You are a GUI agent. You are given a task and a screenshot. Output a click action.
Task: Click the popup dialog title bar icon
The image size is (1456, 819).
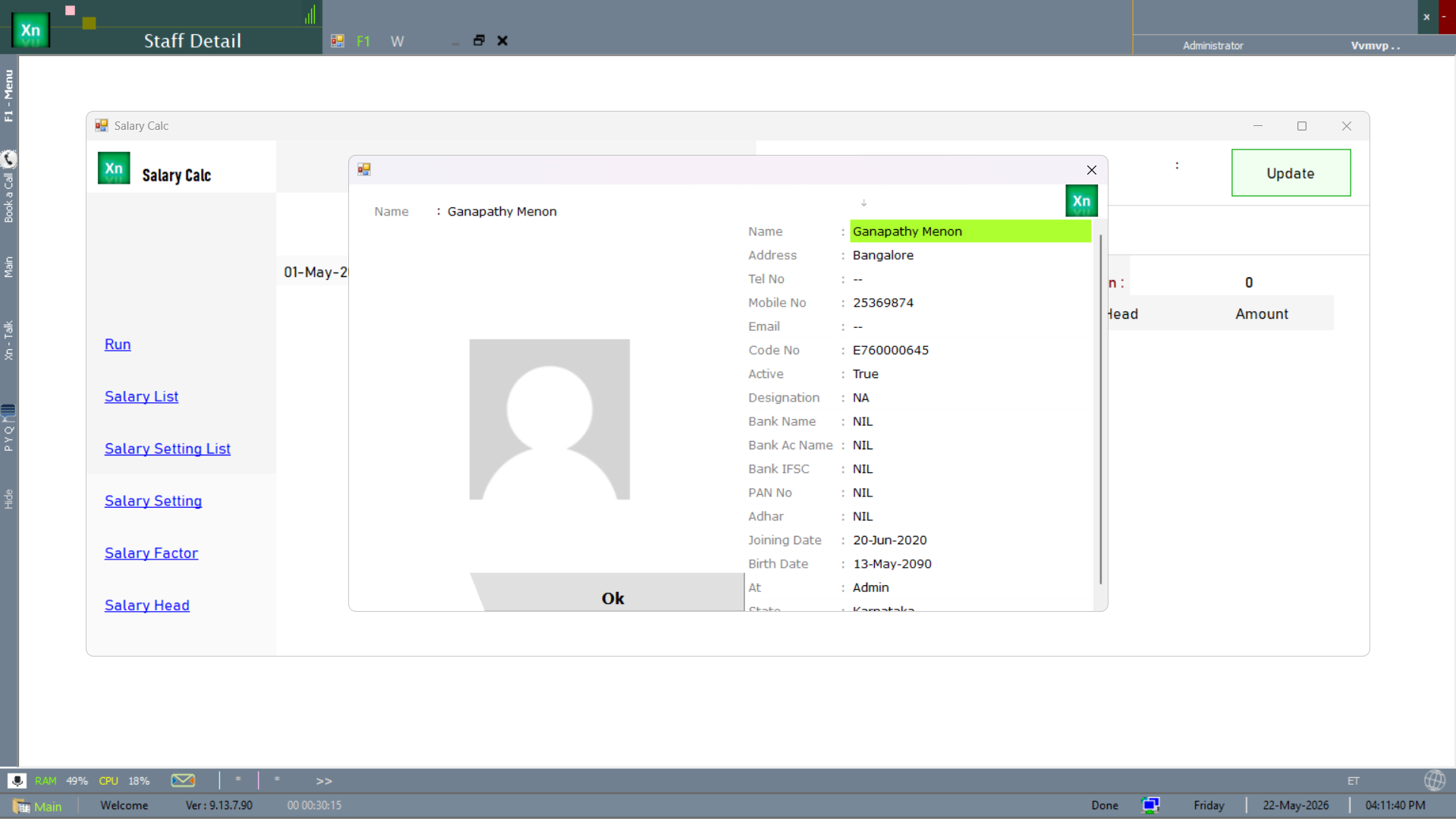pos(364,169)
